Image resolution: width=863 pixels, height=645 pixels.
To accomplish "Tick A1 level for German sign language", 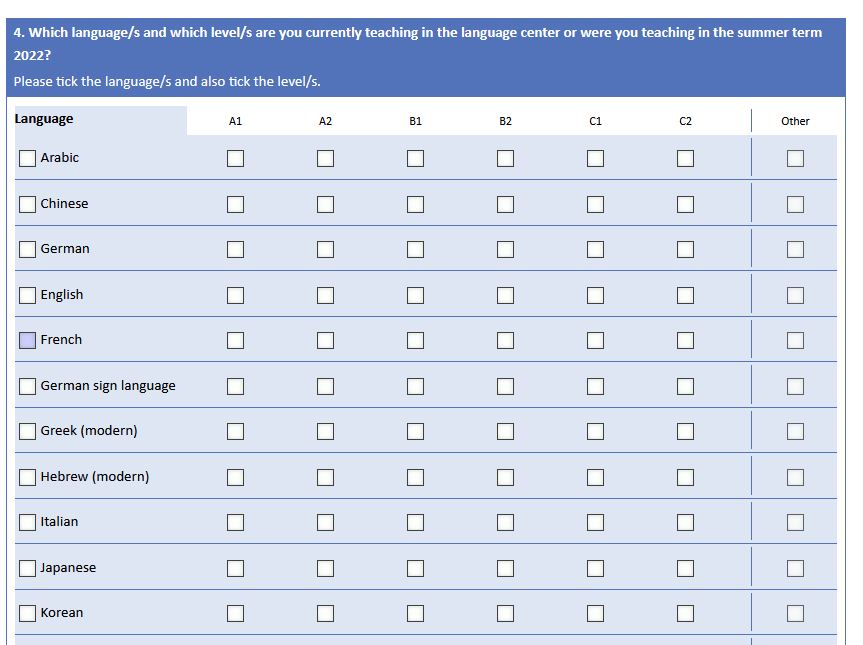I will click(x=235, y=386).
